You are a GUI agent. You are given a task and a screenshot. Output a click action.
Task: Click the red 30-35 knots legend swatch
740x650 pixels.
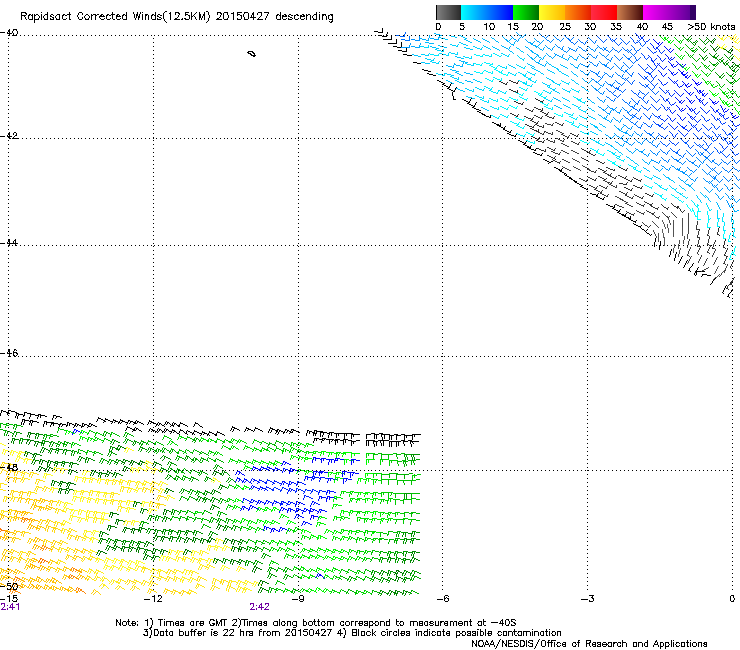pyautogui.click(x=604, y=12)
